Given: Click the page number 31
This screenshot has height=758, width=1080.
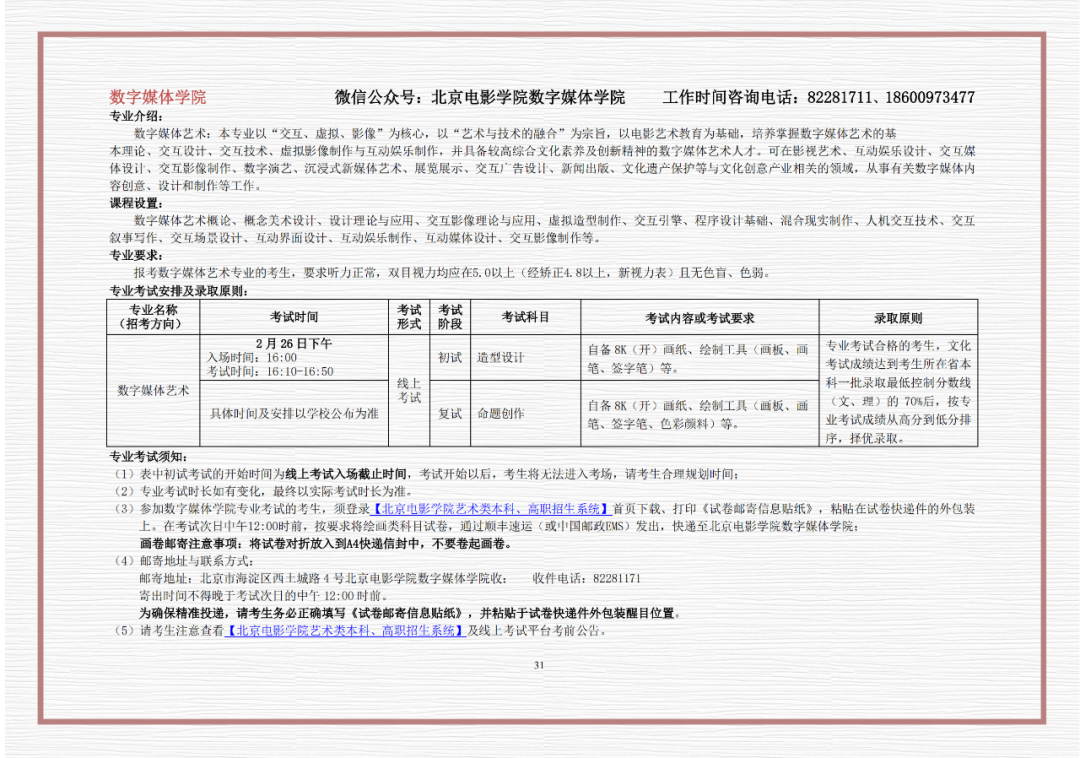Looking at the screenshot, I should click(x=539, y=665).
